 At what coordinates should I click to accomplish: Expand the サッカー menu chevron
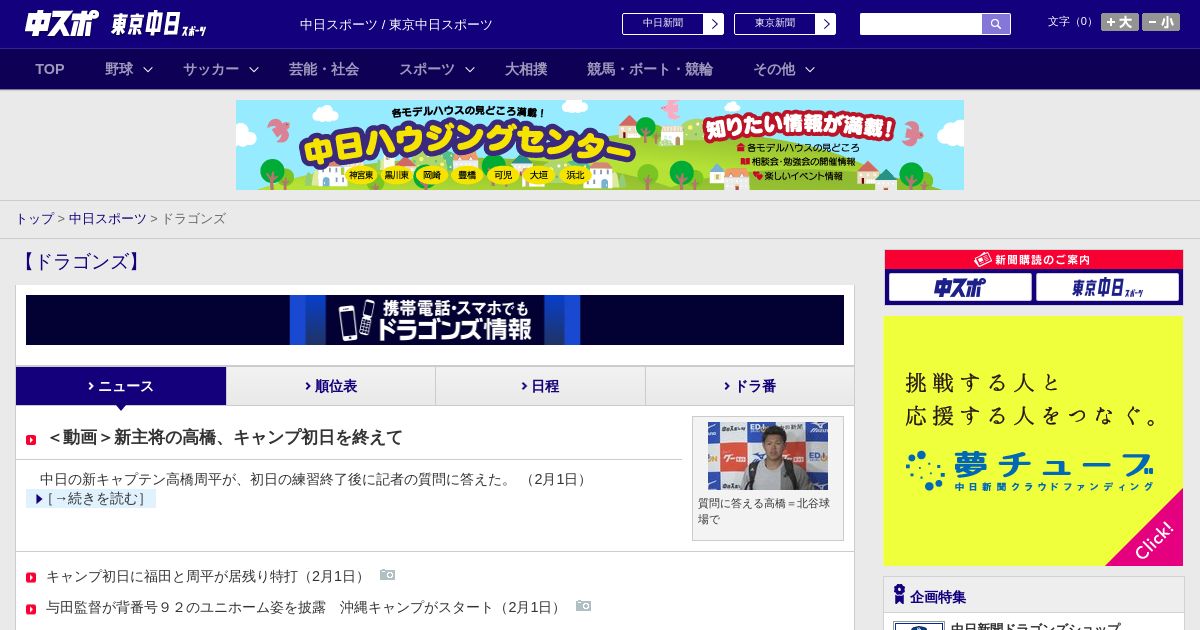[254, 70]
